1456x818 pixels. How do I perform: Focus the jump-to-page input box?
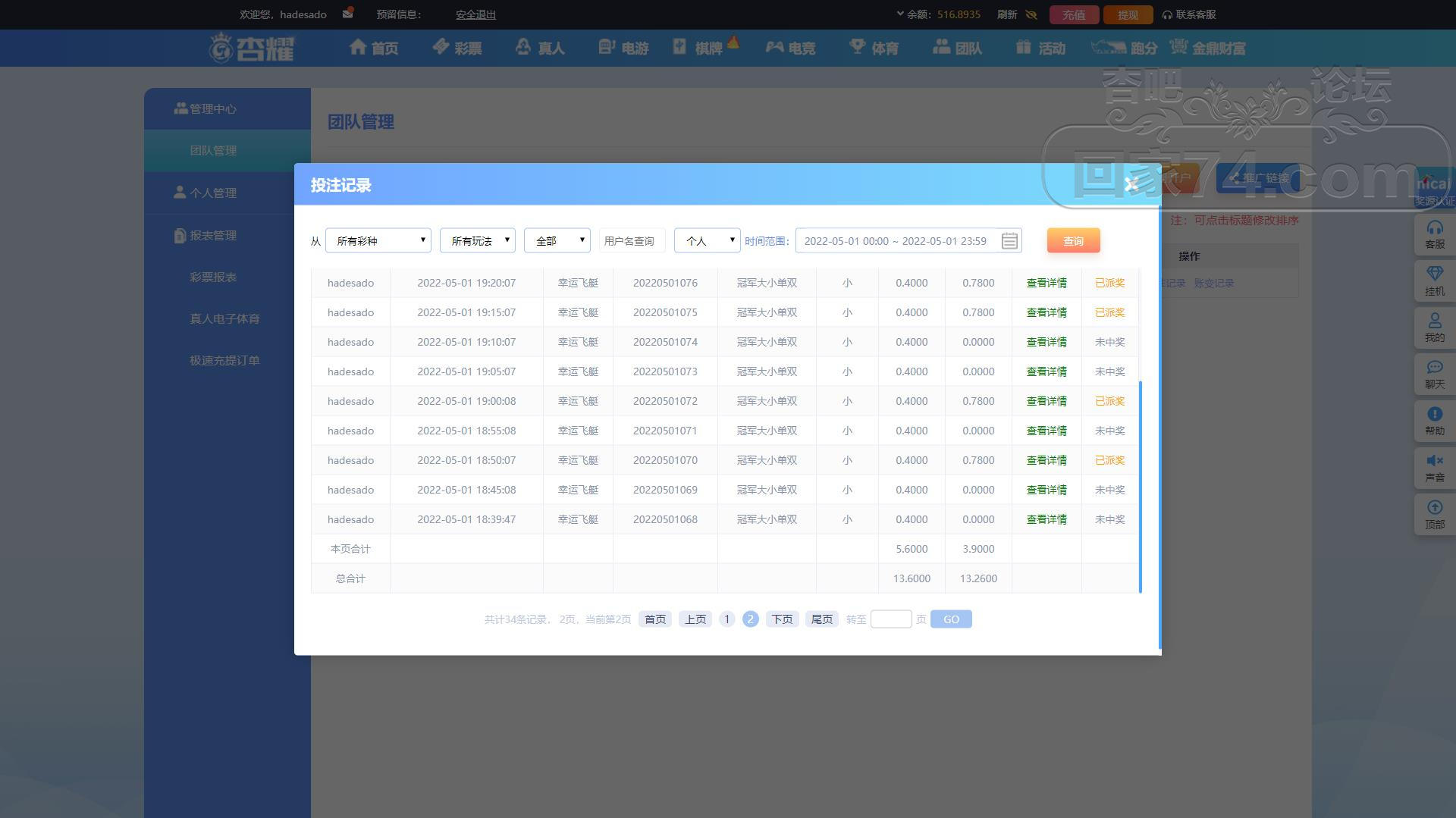tap(891, 619)
